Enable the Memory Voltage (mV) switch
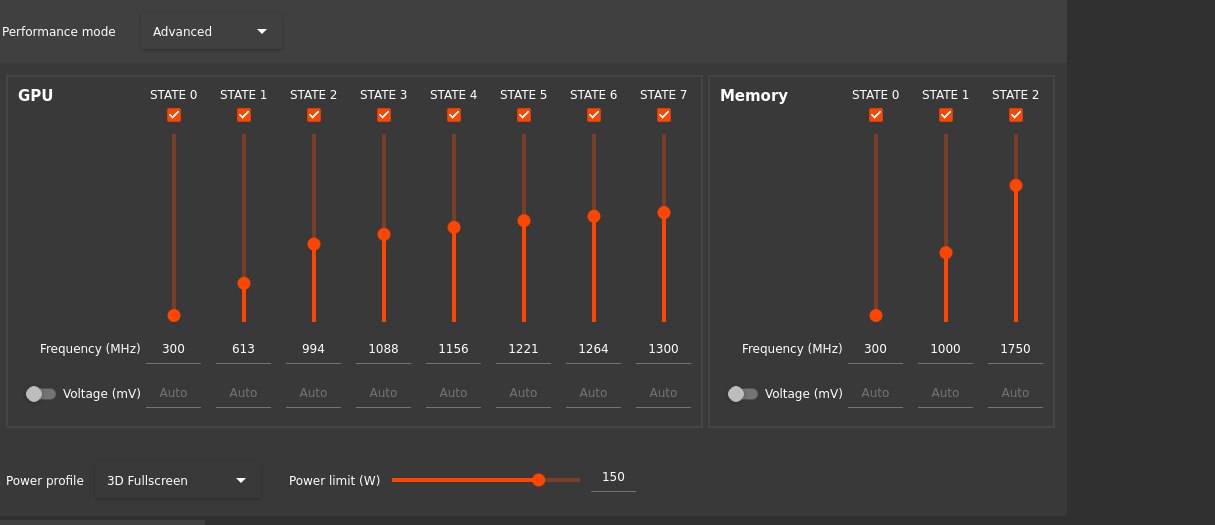The width and height of the screenshot is (1215, 525). tap(743, 394)
